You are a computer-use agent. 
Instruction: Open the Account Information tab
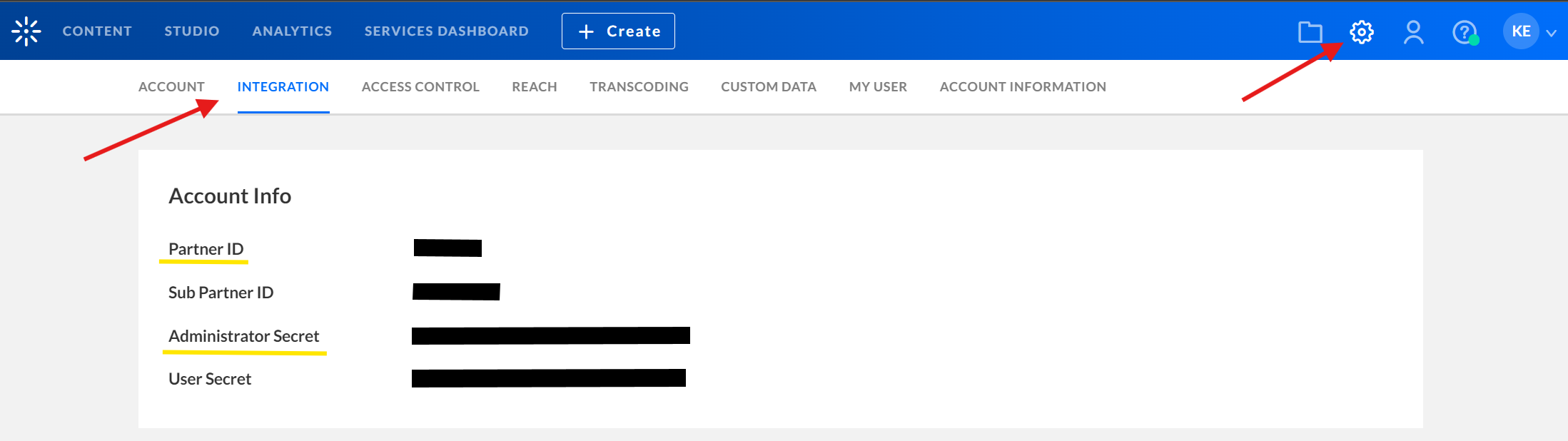(x=1023, y=87)
